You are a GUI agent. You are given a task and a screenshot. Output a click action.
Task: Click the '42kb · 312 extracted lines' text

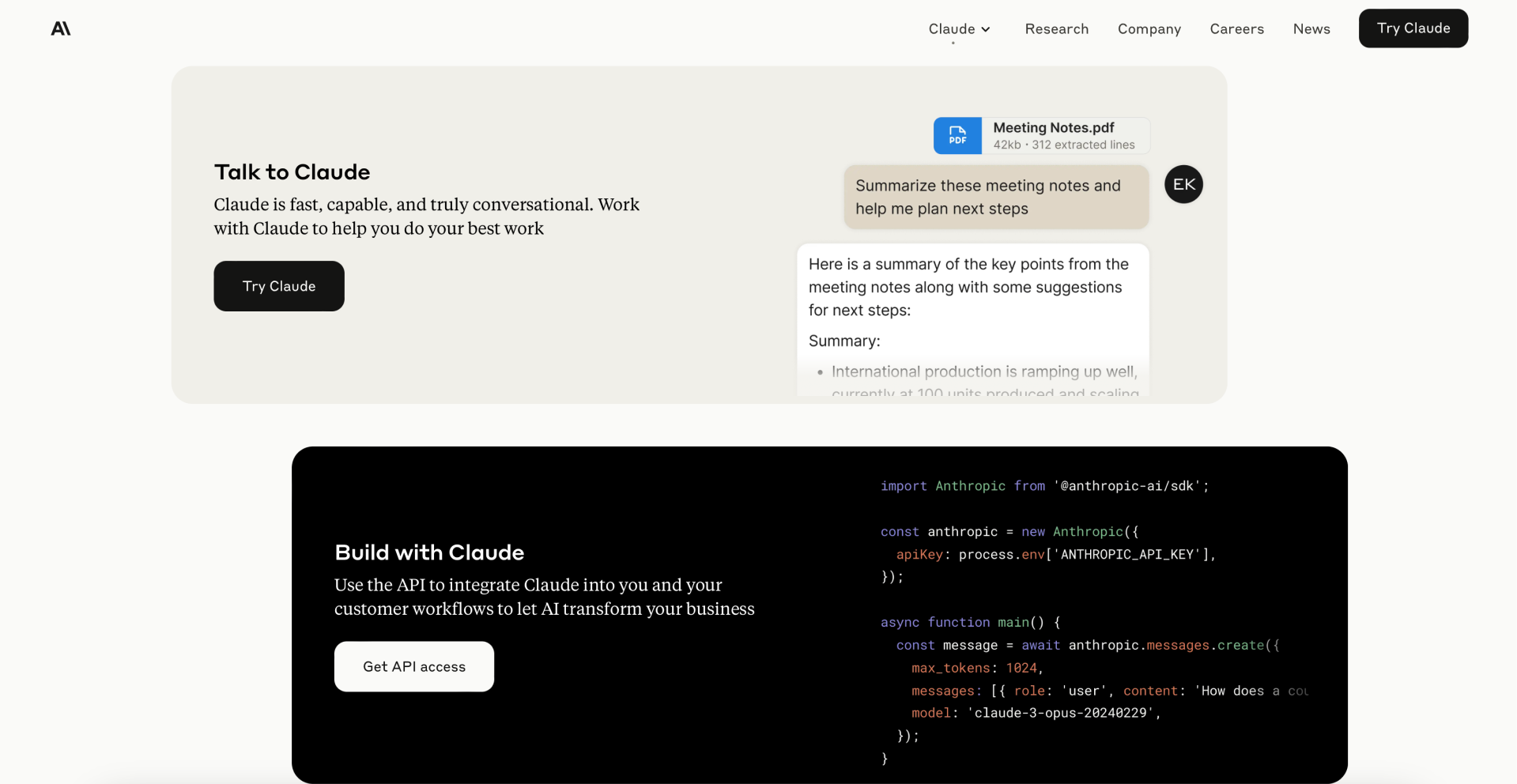(x=1063, y=145)
